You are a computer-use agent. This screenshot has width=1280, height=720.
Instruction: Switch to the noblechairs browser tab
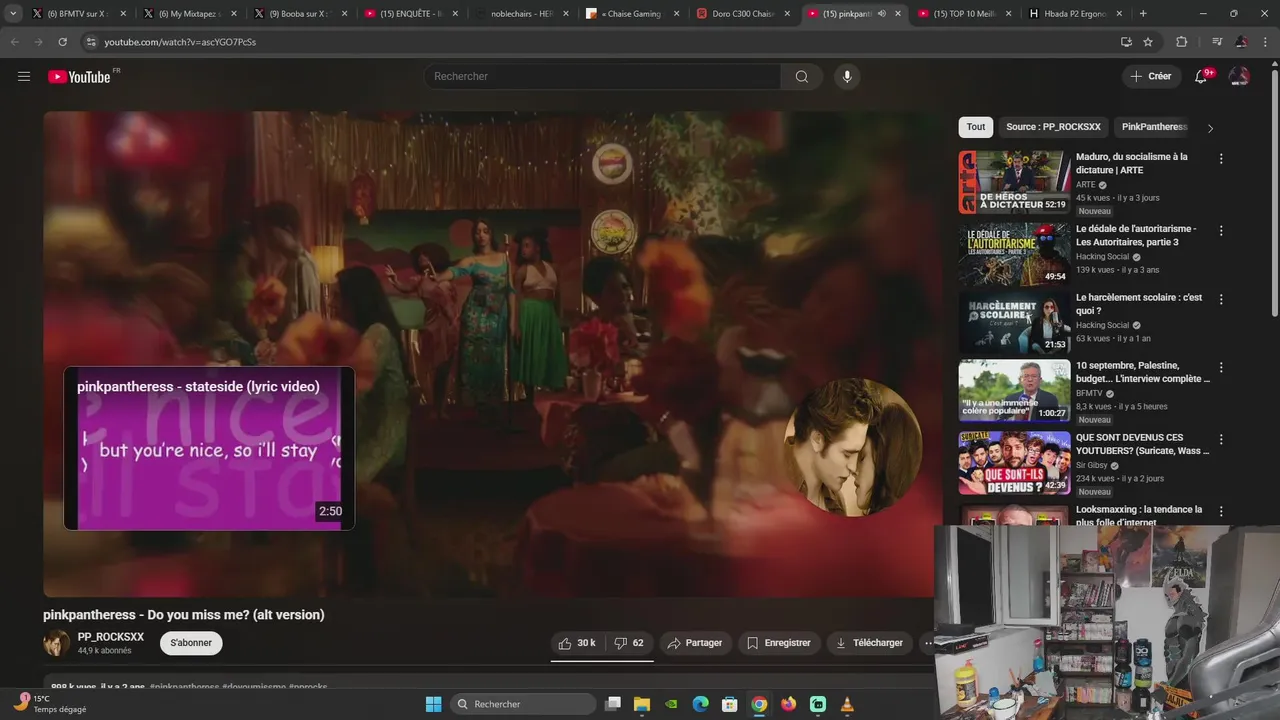tap(520, 14)
